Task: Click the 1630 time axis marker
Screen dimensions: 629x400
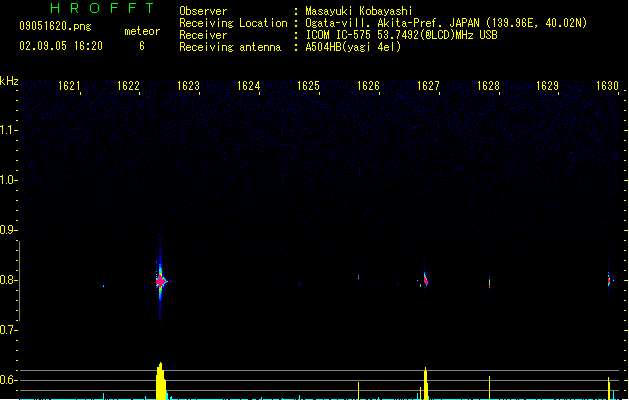Action: pos(607,86)
